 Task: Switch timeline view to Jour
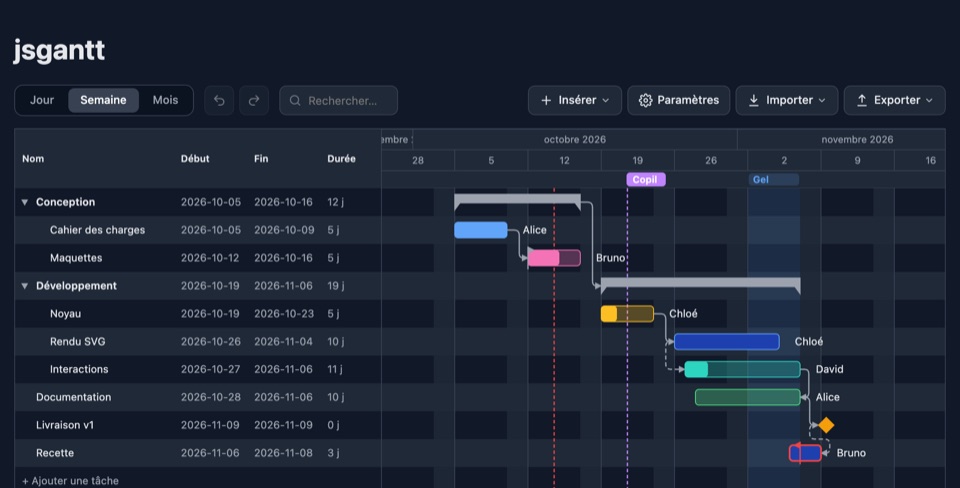click(x=42, y=100)
